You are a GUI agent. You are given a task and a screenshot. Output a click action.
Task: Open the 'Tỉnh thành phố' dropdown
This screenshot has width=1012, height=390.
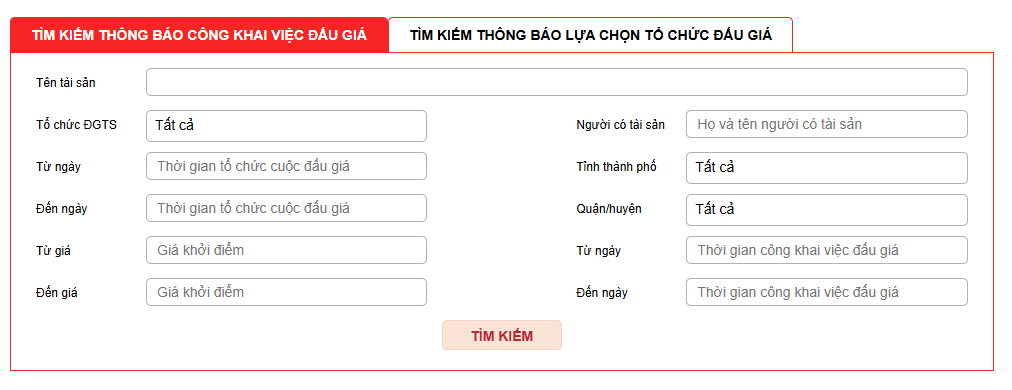(827, 168)
